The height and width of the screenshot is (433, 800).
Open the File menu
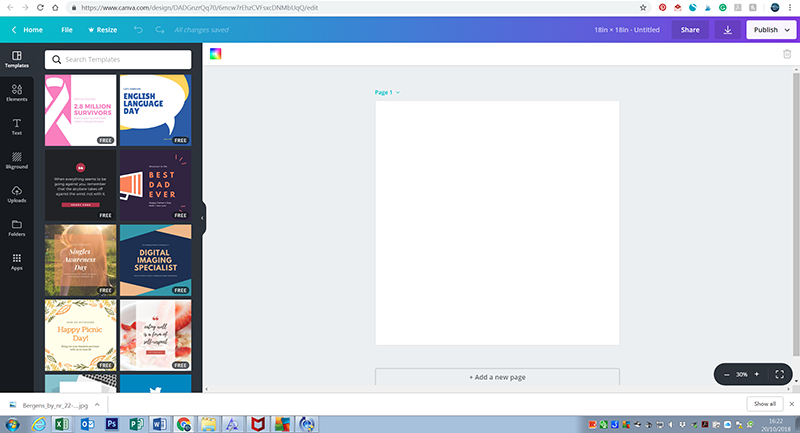click(66, 30)
